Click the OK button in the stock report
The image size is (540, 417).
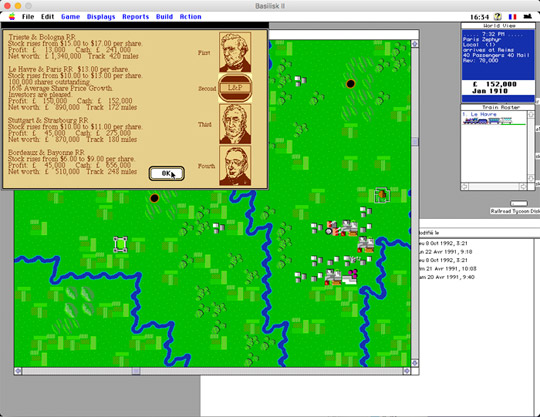tap(167, 174)
